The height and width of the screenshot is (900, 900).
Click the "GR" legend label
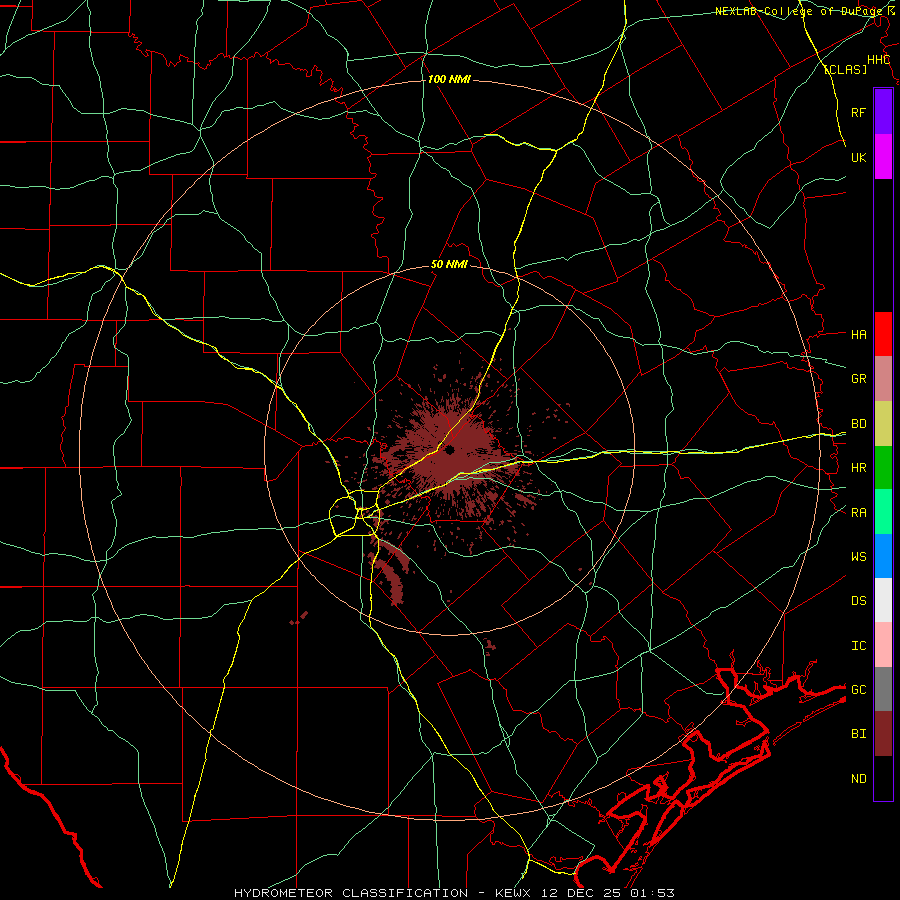pos(859,379)
